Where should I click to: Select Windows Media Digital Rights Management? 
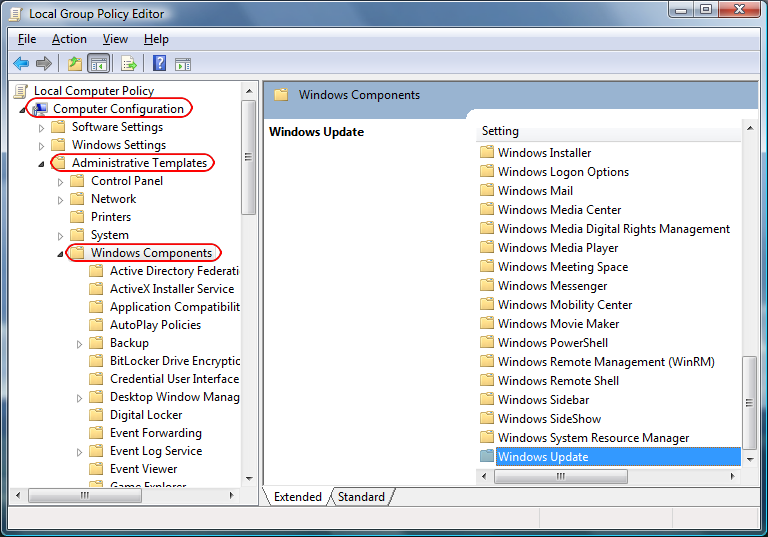[614, 229]
